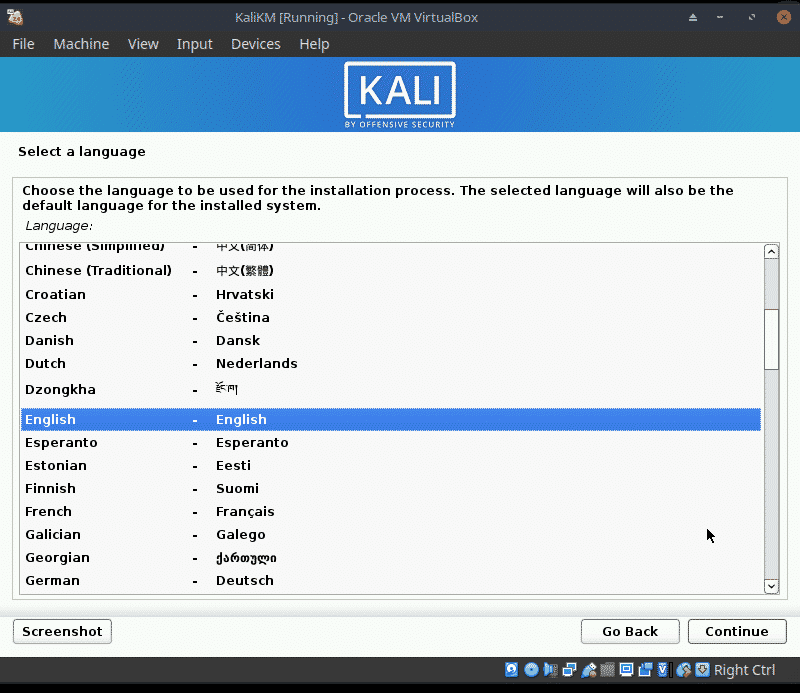Open the Input menu
Screen dimensions: 800x693
(x=194, y=44)
